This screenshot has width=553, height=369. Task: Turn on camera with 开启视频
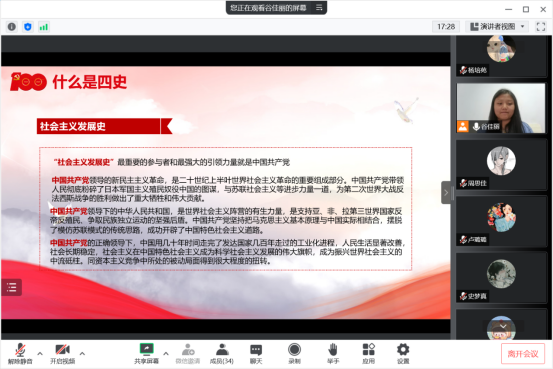(62, 353)
